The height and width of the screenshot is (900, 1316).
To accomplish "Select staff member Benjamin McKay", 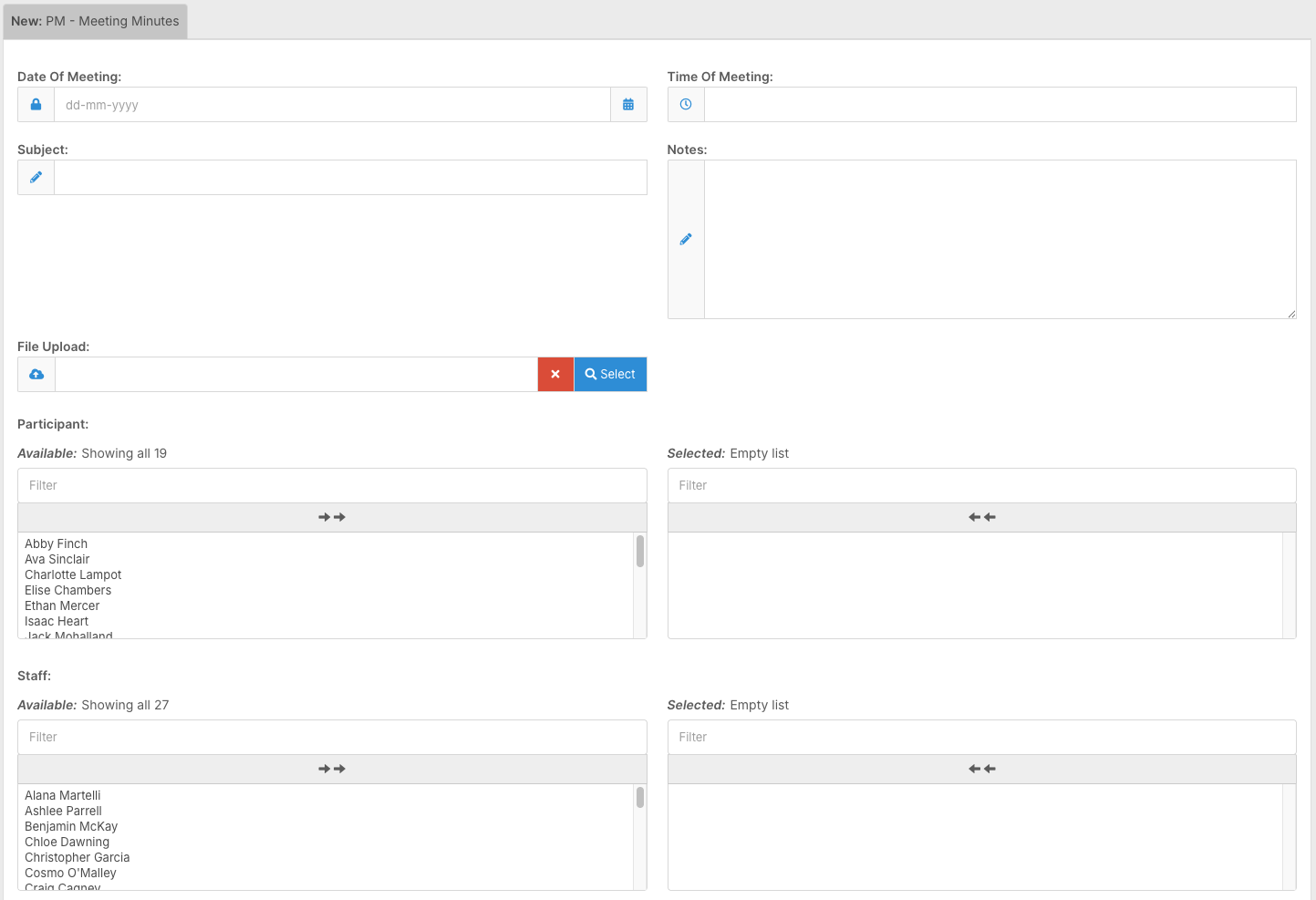I will [71, 827].
